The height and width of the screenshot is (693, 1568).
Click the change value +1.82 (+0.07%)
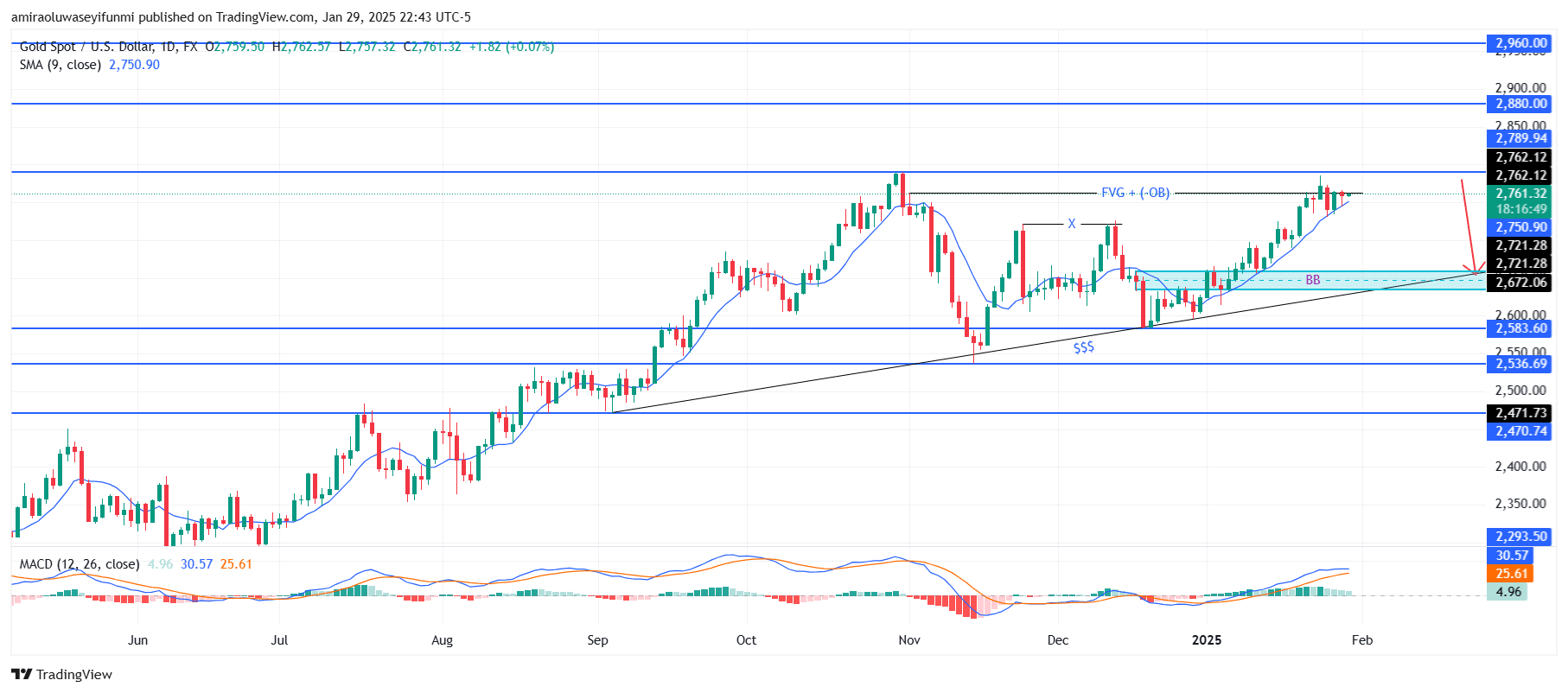(511, 47)
